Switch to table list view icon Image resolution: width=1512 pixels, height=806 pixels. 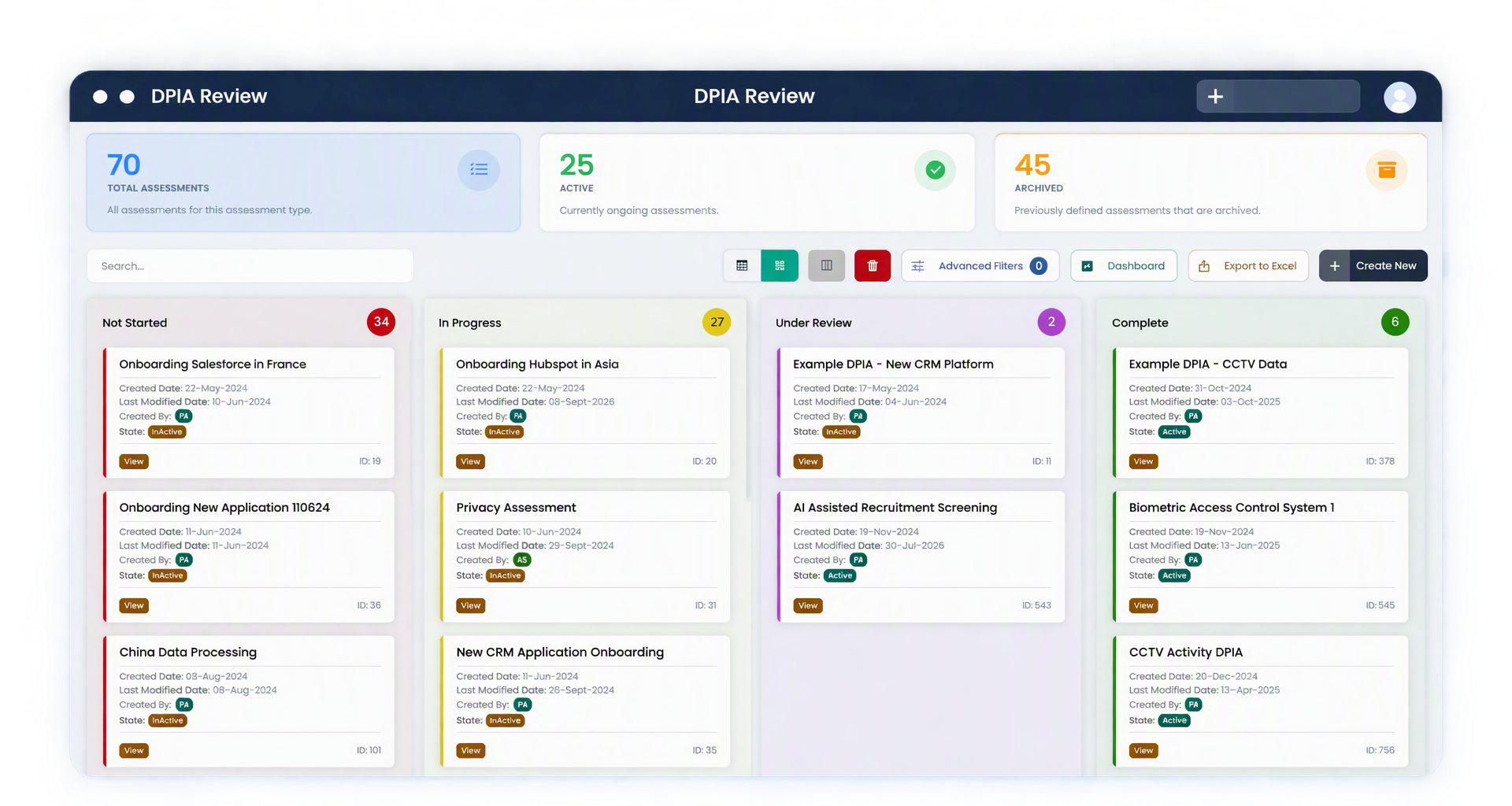(742, 266)
